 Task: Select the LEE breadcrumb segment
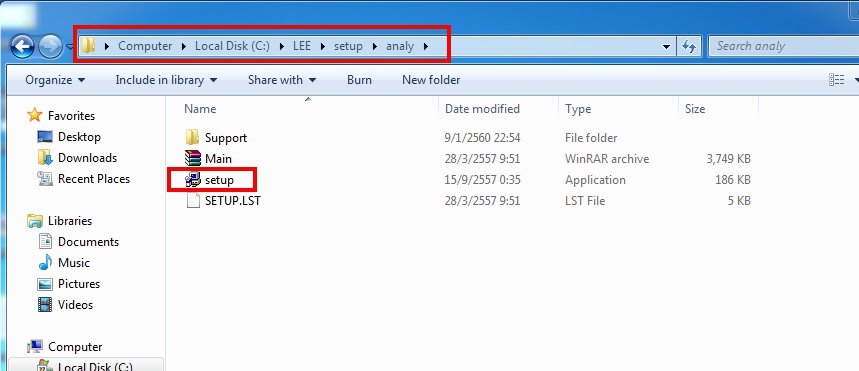pyautogui.click(x=302, y=46)
